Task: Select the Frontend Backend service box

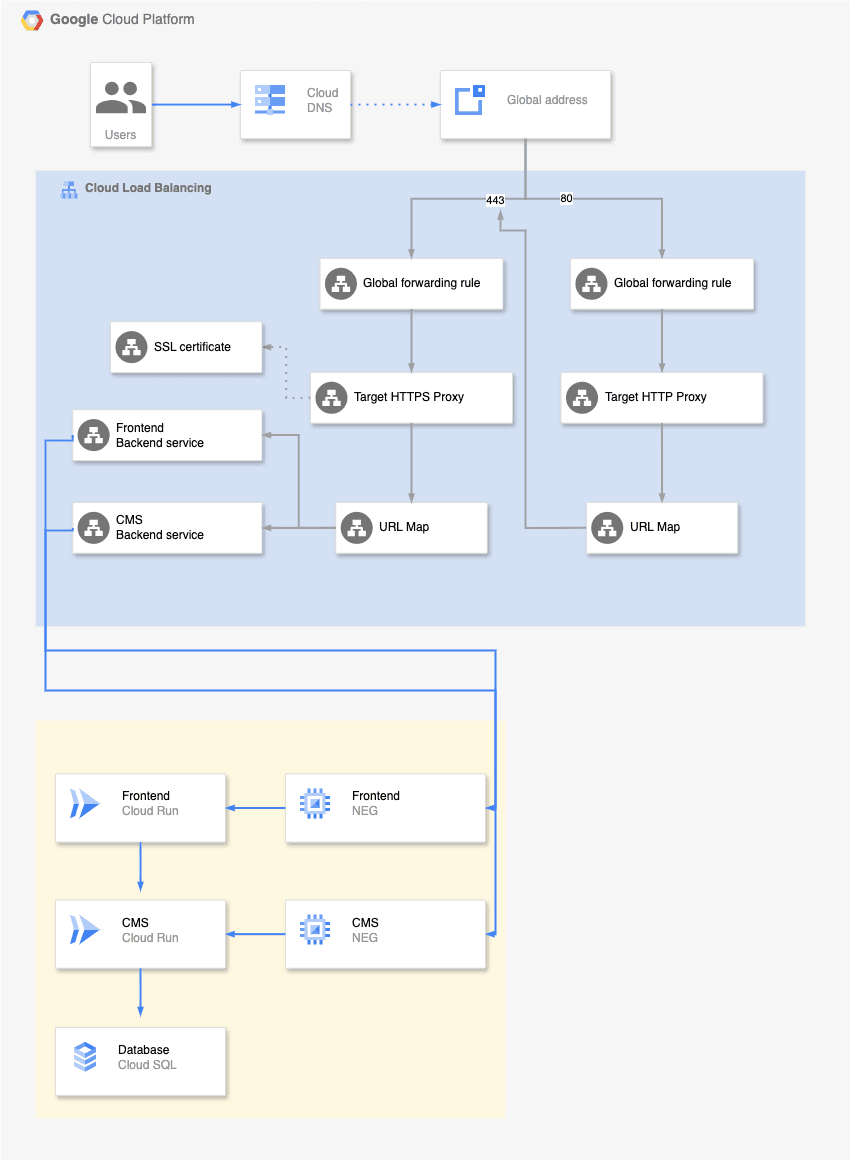Action: pos(168,436)
